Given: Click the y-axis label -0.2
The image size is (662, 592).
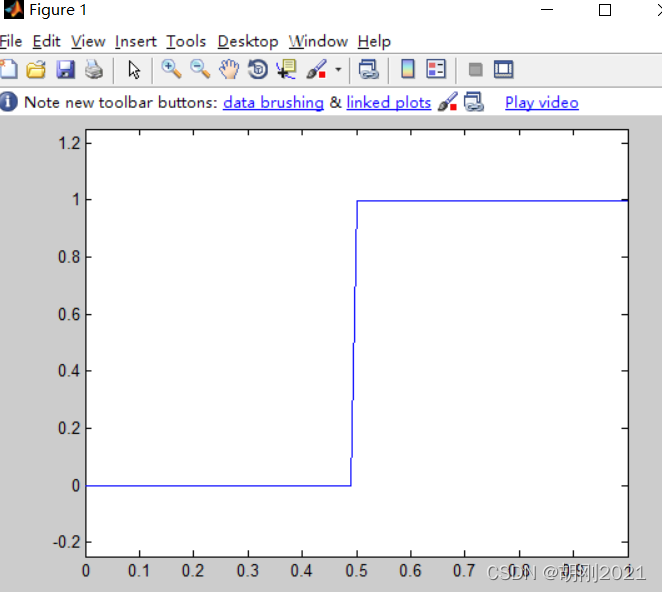Looking at the screenshot, I should (67, 542).
